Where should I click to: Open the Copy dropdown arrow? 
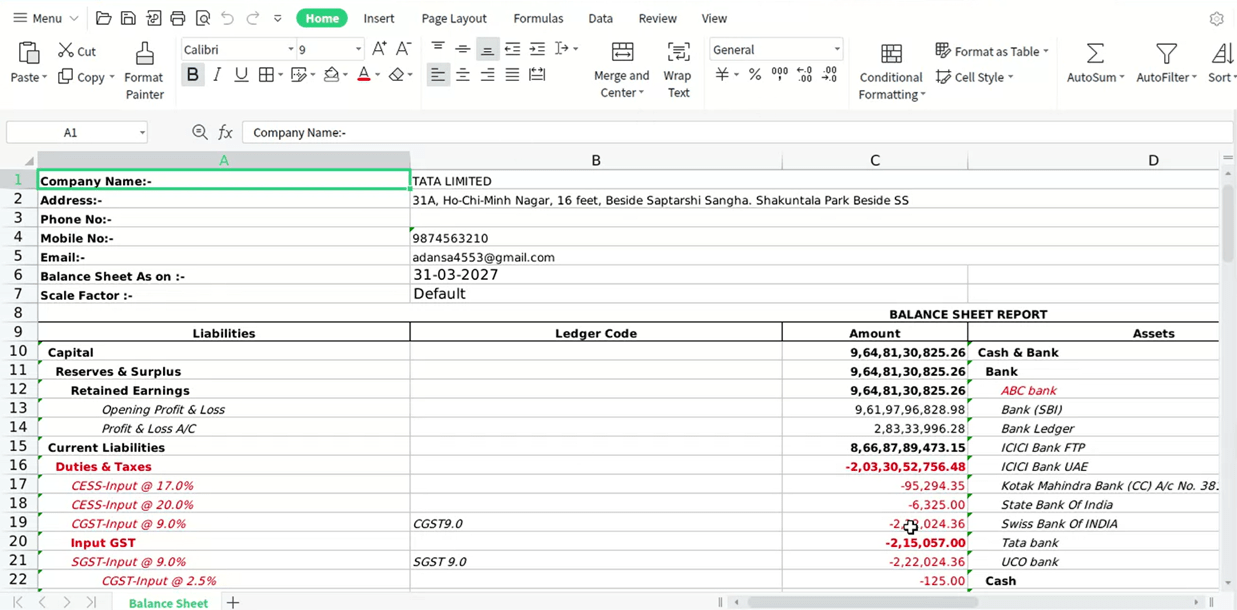pos(112,77)
